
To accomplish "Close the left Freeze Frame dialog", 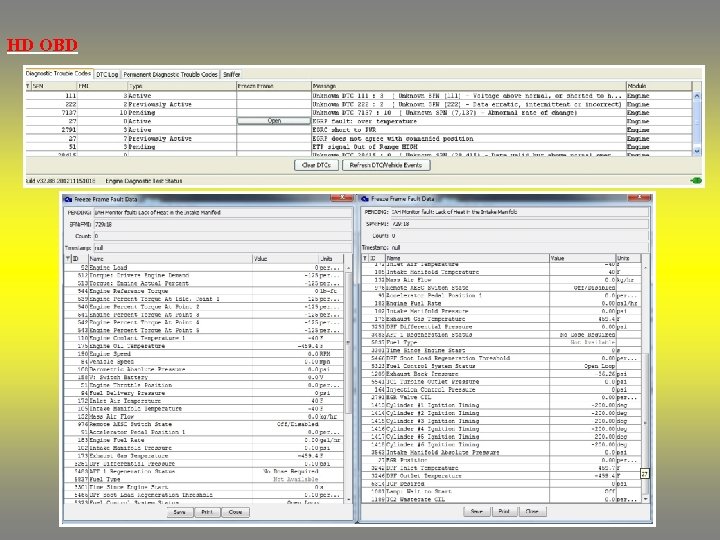I will pos(235,511).
